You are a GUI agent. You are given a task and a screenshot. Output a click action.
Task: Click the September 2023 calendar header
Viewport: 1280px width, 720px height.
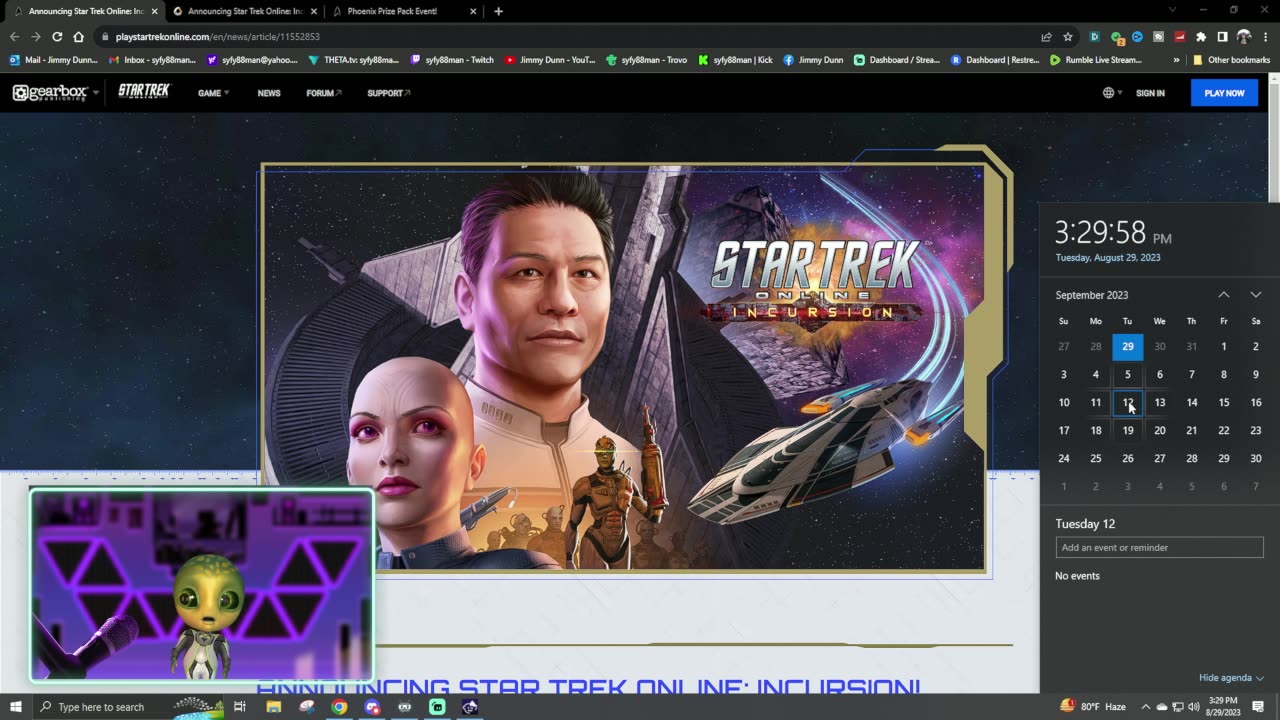click(x=1092, y=295)
